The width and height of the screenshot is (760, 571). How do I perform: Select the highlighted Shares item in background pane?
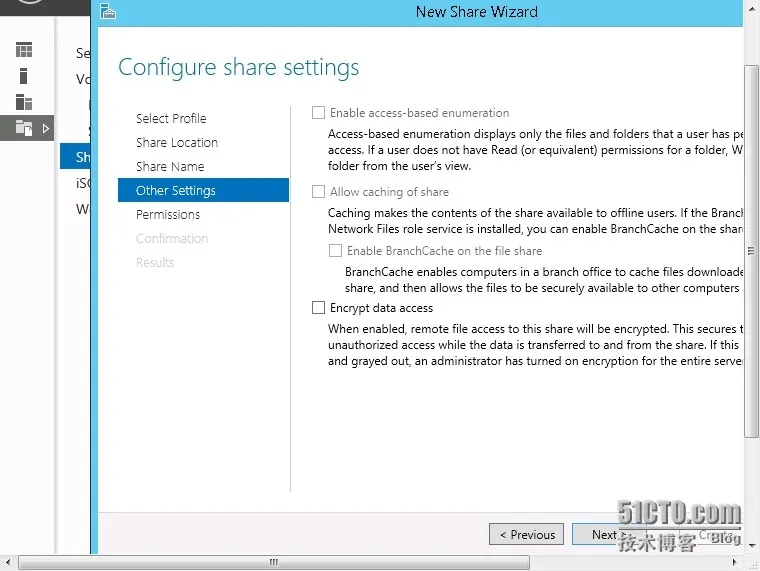[x=76, y=157]
